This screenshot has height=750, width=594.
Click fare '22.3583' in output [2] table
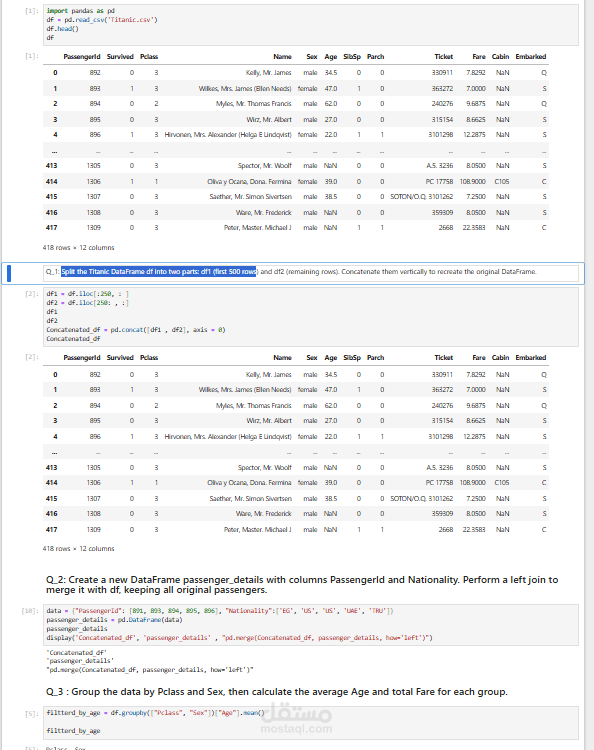click(x=474, y=529)
